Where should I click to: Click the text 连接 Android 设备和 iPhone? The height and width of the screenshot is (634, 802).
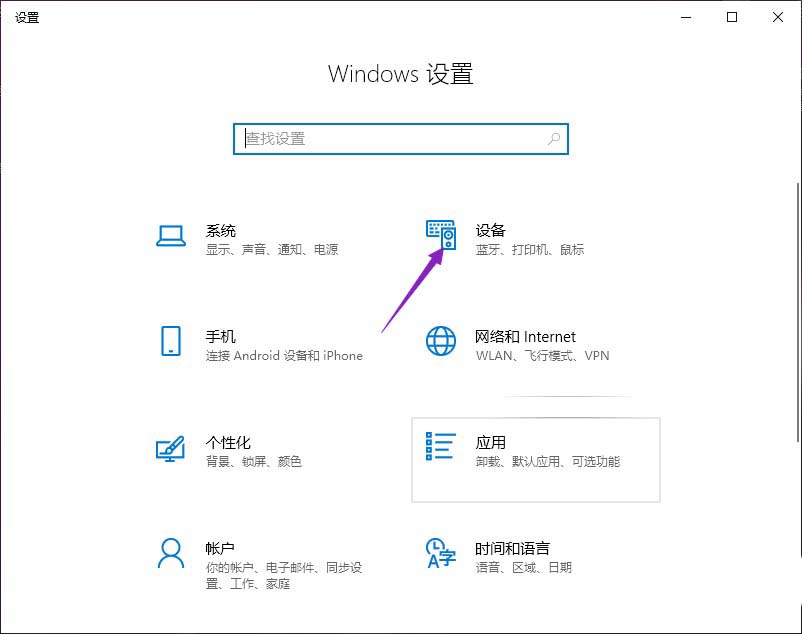284,356
